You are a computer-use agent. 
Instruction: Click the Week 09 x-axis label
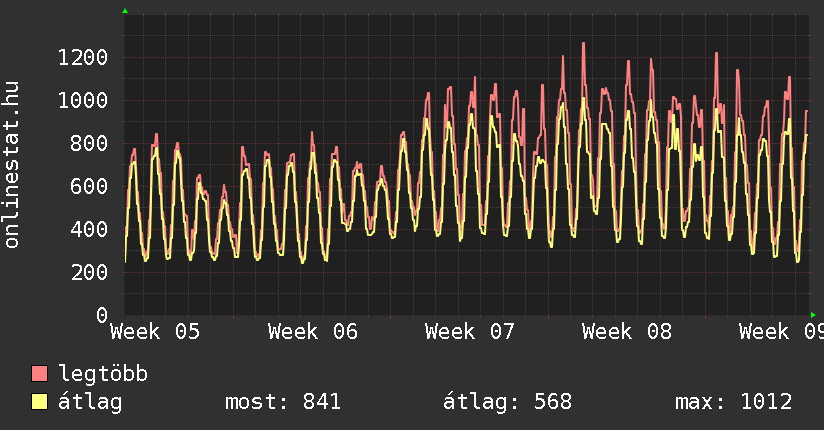pyautogui.click(x=780, y=331)
